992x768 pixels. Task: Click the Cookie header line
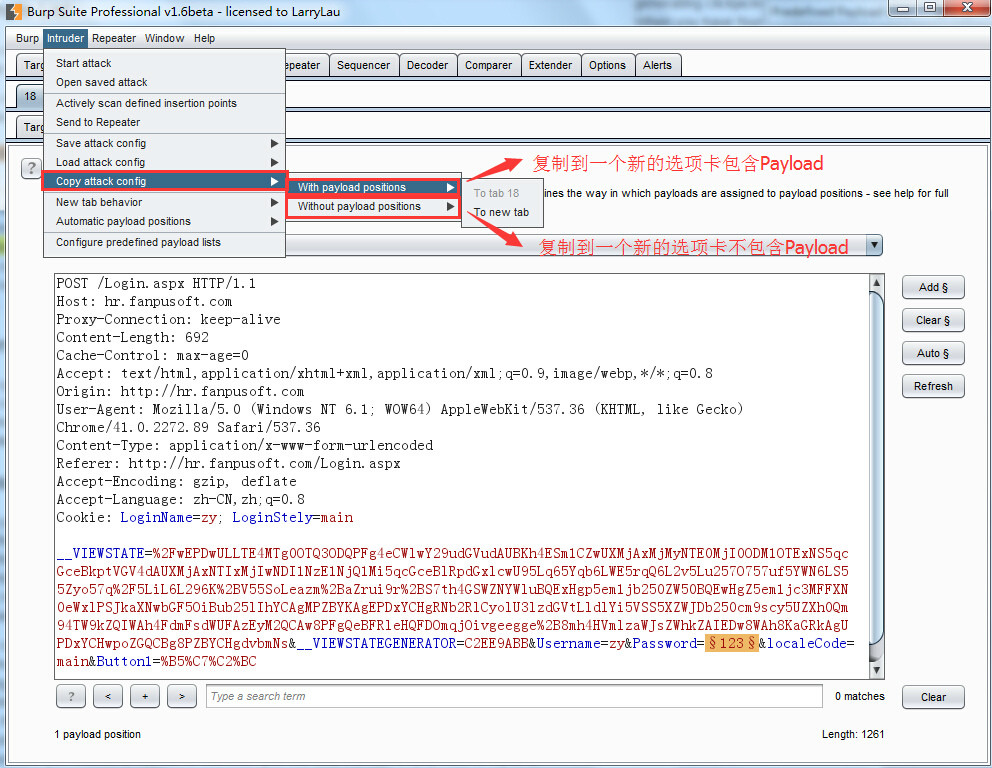[x=205, y=517]
